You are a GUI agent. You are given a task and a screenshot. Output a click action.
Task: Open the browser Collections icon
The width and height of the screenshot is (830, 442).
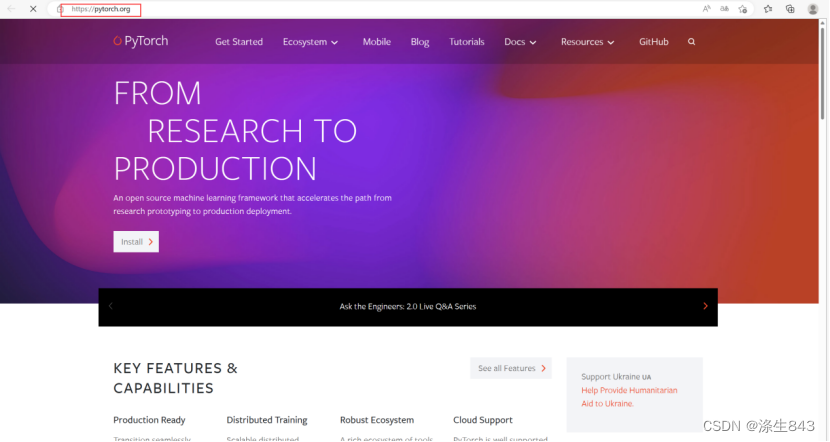[x=790, y=9]
